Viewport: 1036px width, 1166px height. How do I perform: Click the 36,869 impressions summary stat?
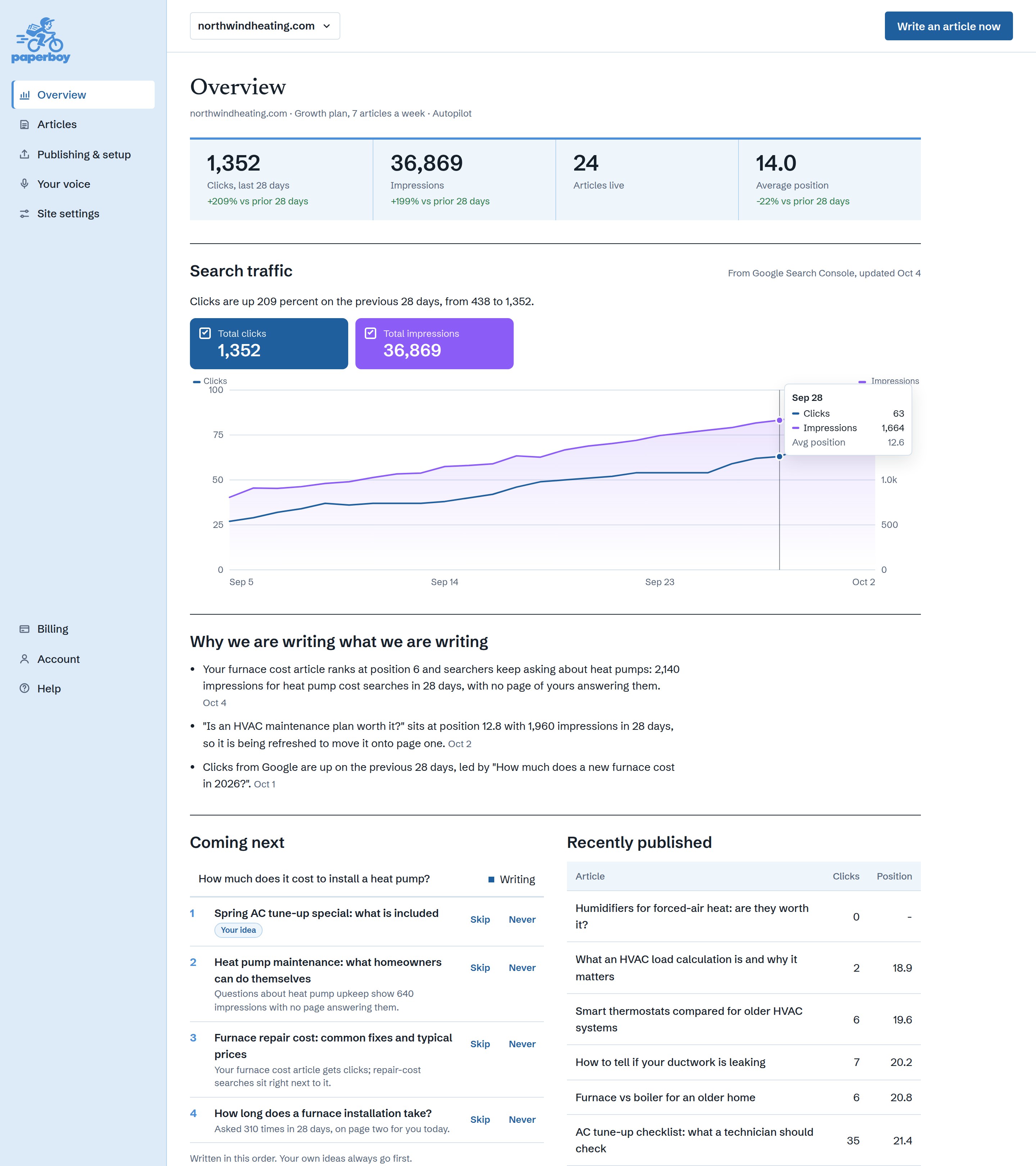pos(464,180)
